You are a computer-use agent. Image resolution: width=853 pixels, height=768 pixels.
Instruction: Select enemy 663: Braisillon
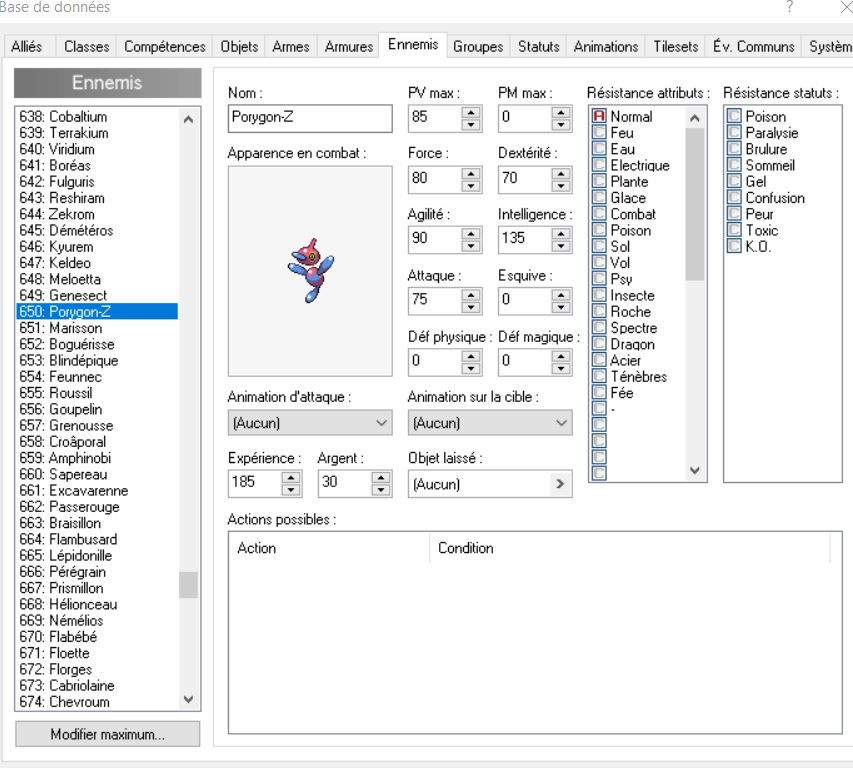(x=97, y=523)
